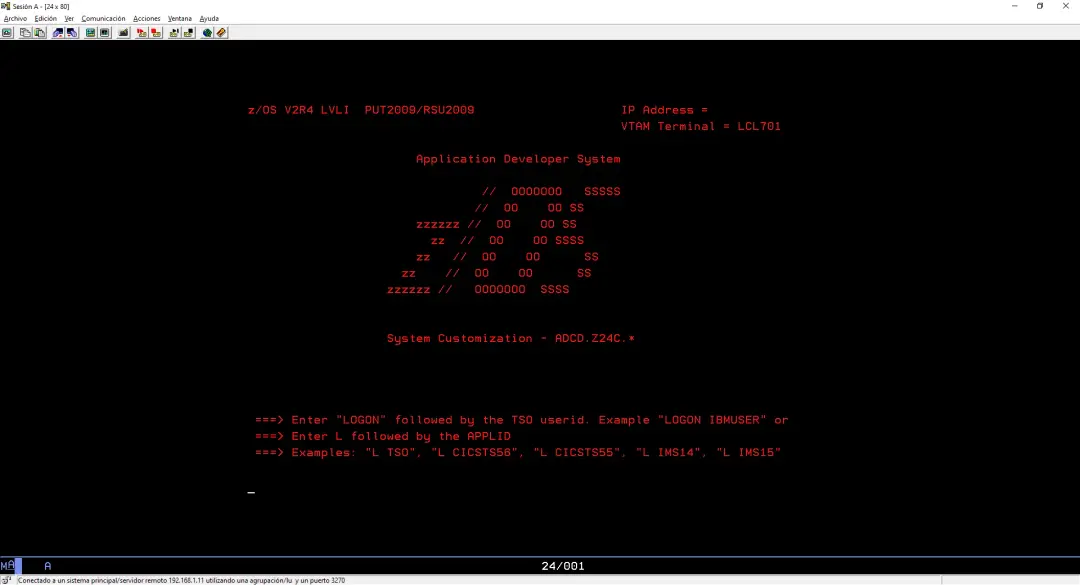
Task: Open the Acciones menu
Action: 147,19
